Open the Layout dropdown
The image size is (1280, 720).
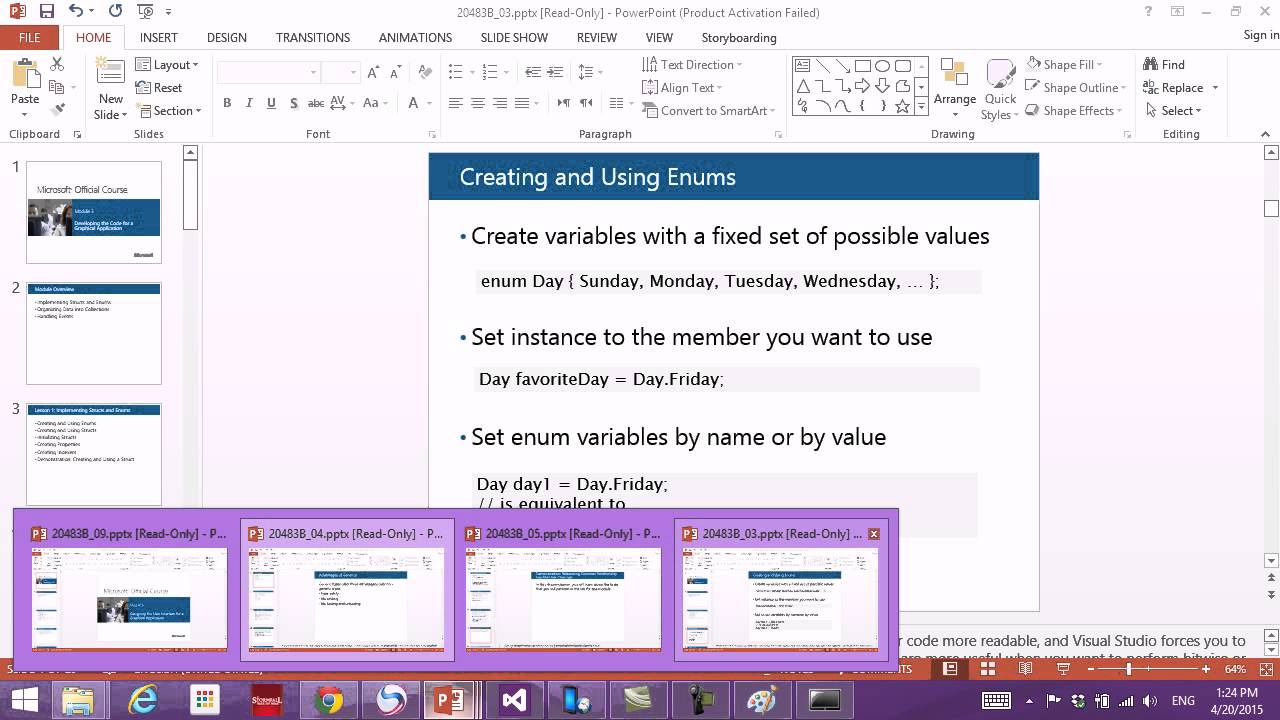click(167, 64)
